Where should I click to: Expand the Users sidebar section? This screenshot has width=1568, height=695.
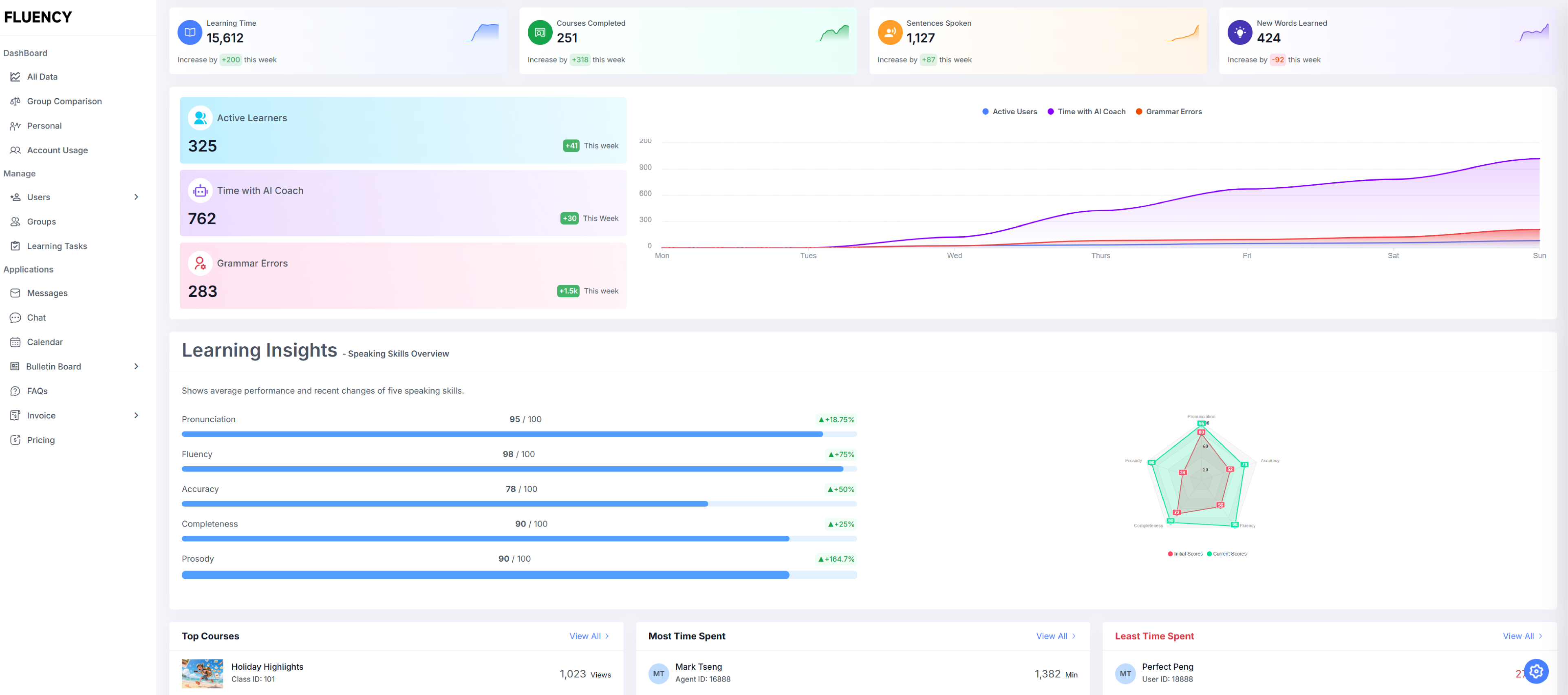click(137, 197)
